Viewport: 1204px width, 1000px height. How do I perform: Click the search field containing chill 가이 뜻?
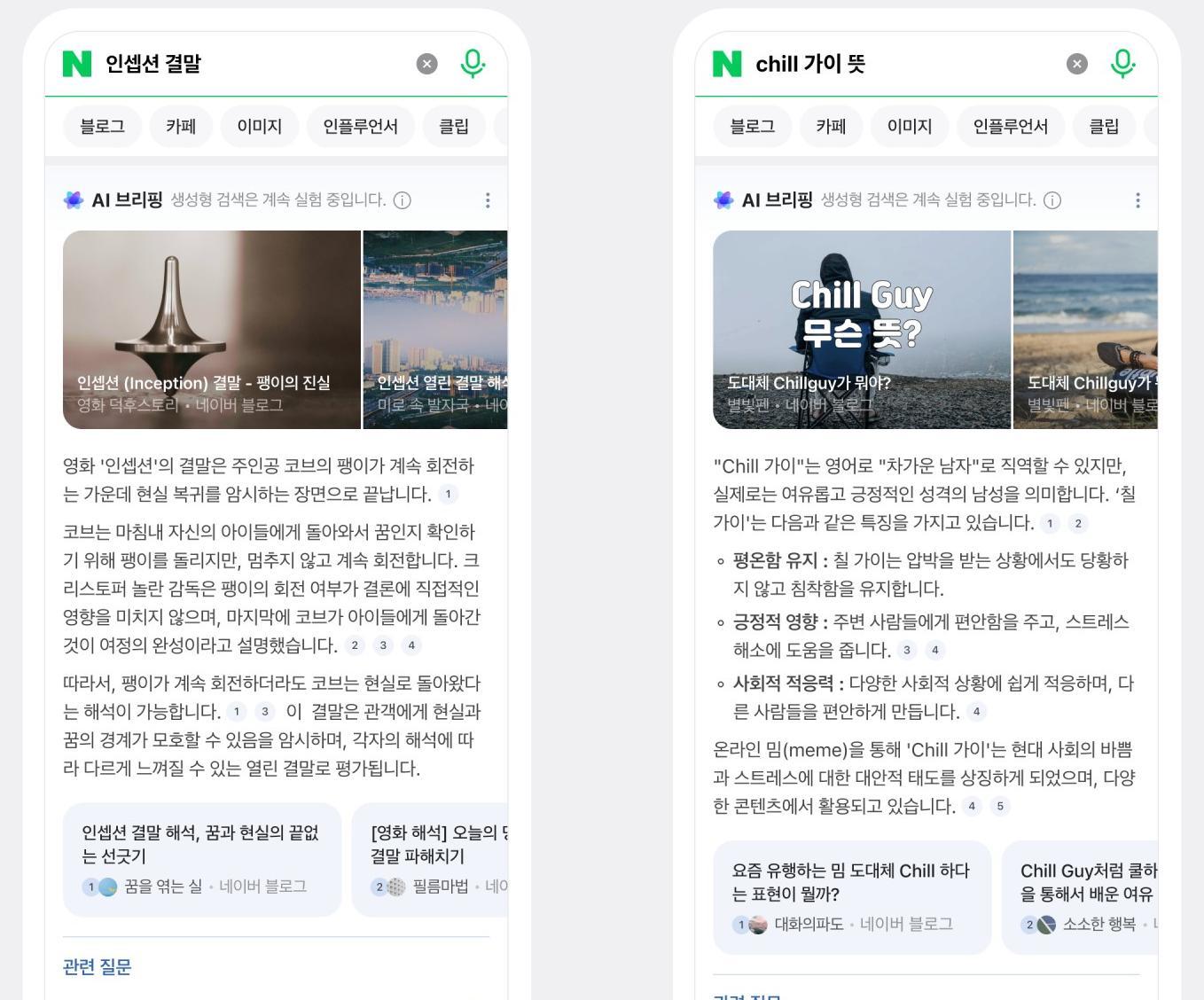[904, 64]
